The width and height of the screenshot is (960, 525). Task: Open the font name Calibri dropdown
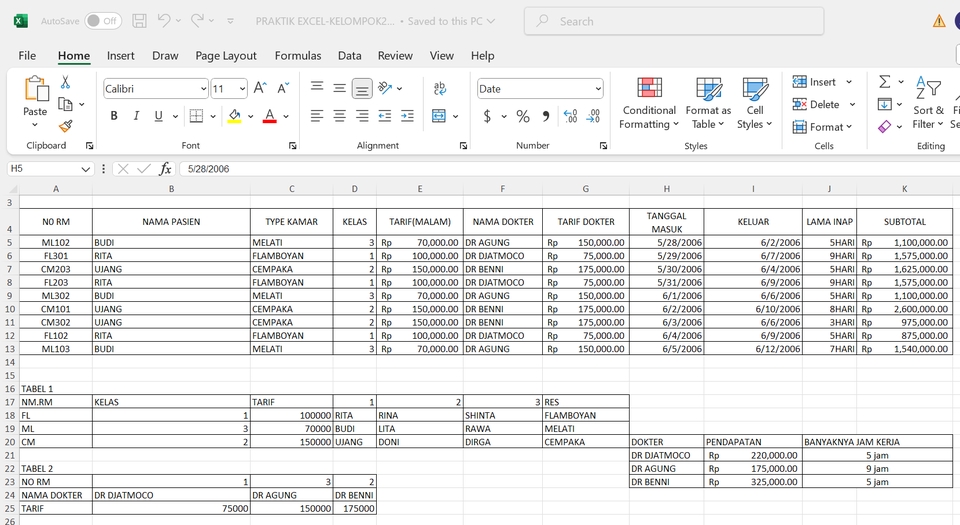tap(203, 89)
